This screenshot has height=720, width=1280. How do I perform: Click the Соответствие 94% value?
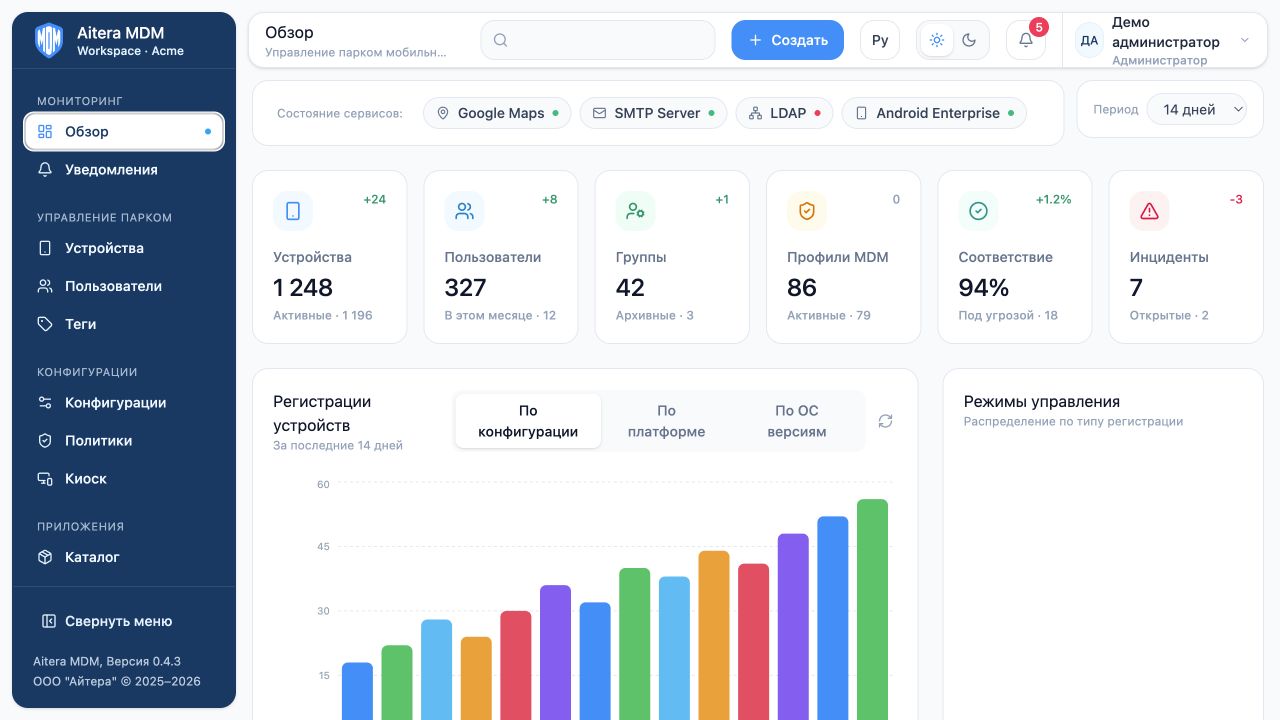984,288
